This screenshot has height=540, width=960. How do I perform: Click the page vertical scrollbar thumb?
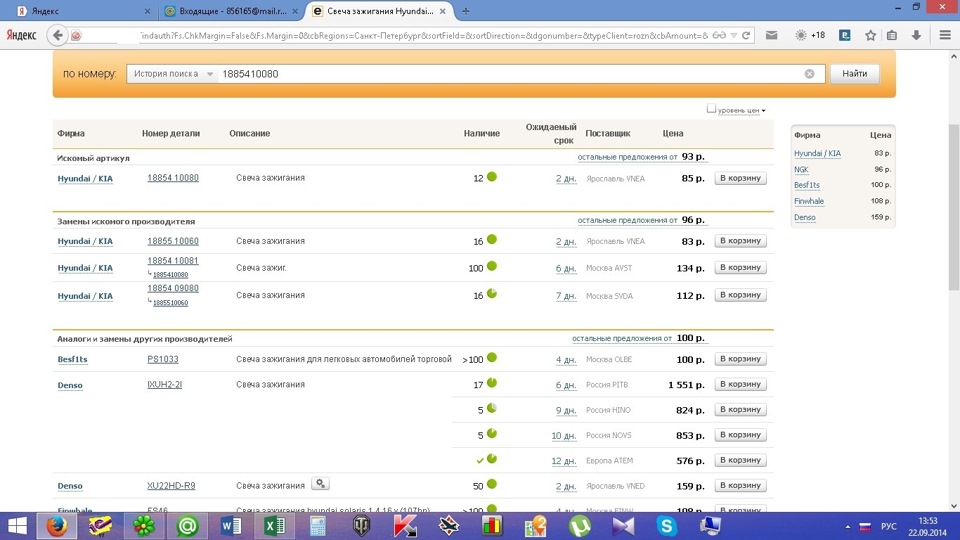(954, 207)
